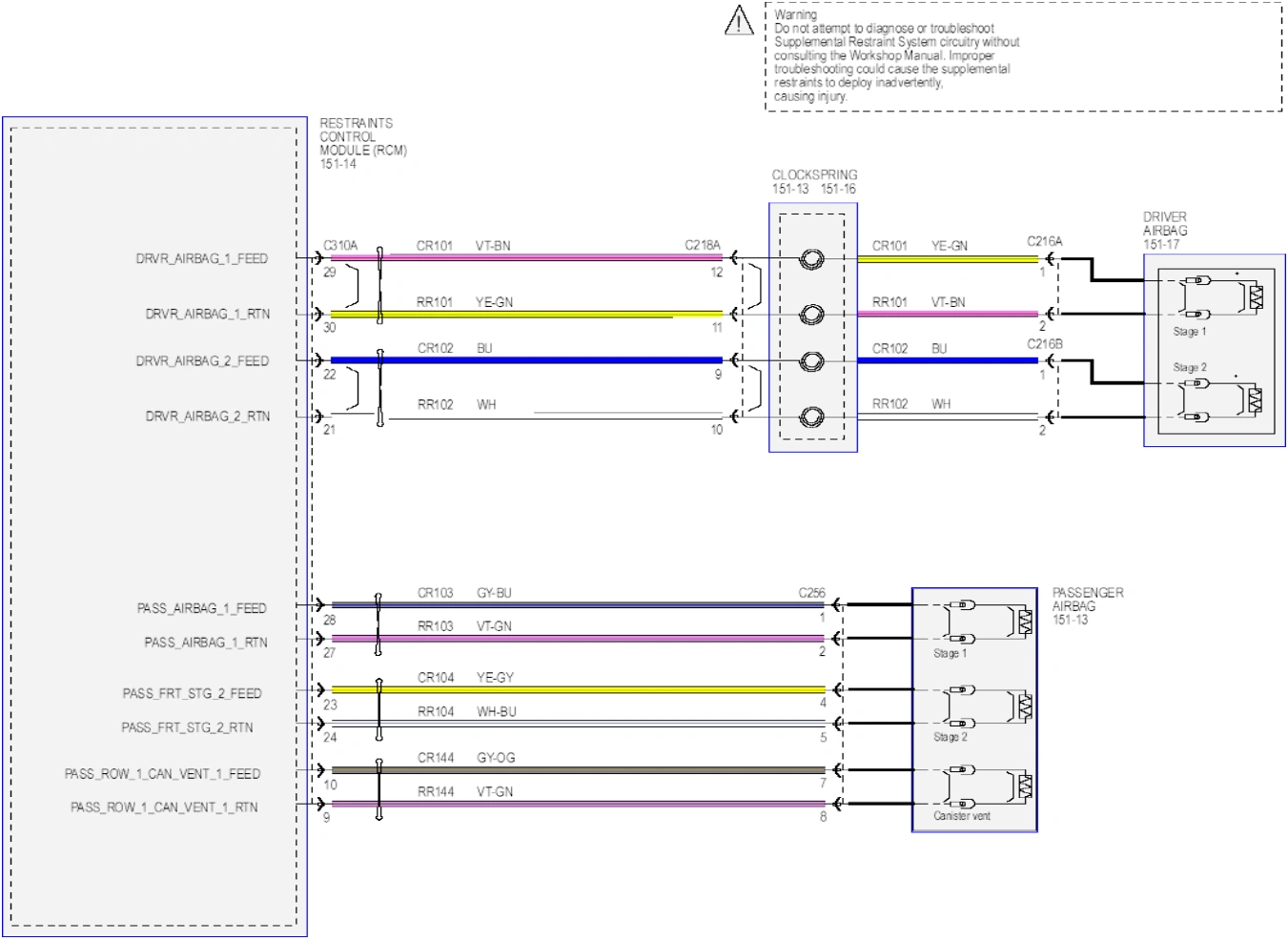Click the Warning heading in notice box
This screenshot has height=940, width=1288.
tap(795, 14)
